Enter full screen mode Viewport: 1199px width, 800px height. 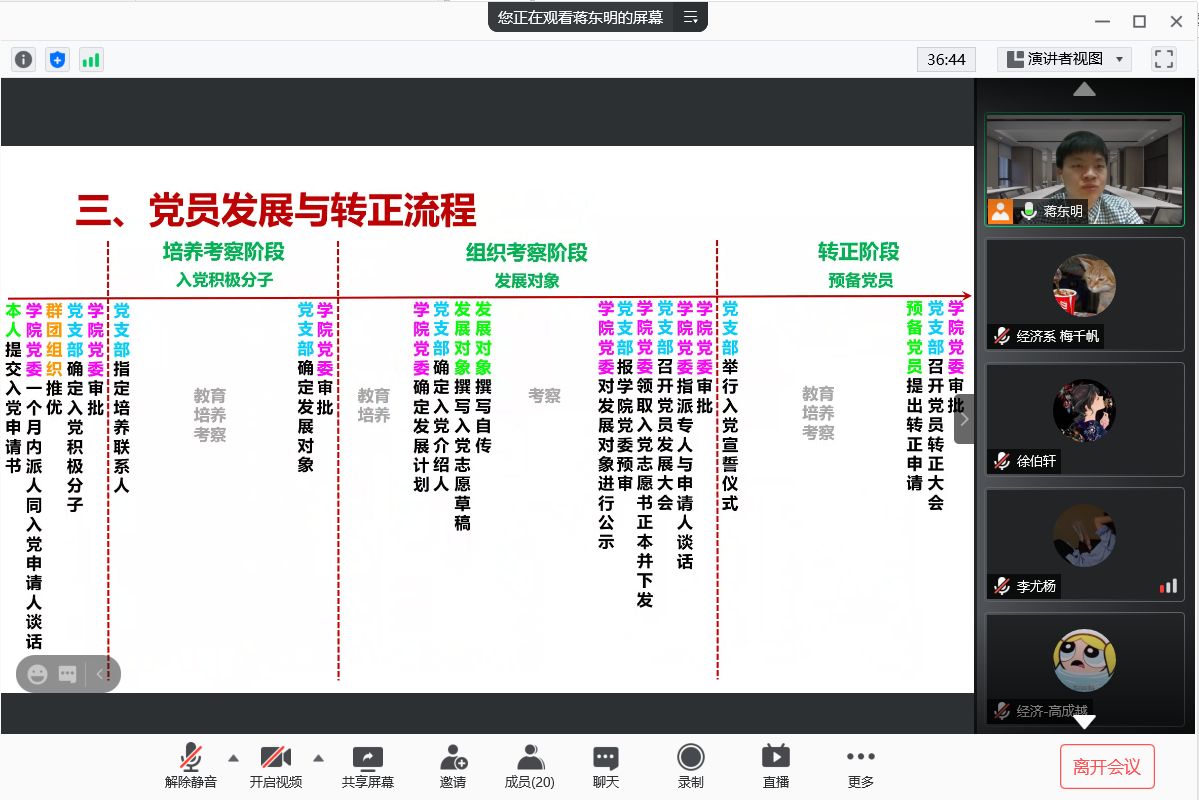pyautogui.click(x=1163, y=59)
